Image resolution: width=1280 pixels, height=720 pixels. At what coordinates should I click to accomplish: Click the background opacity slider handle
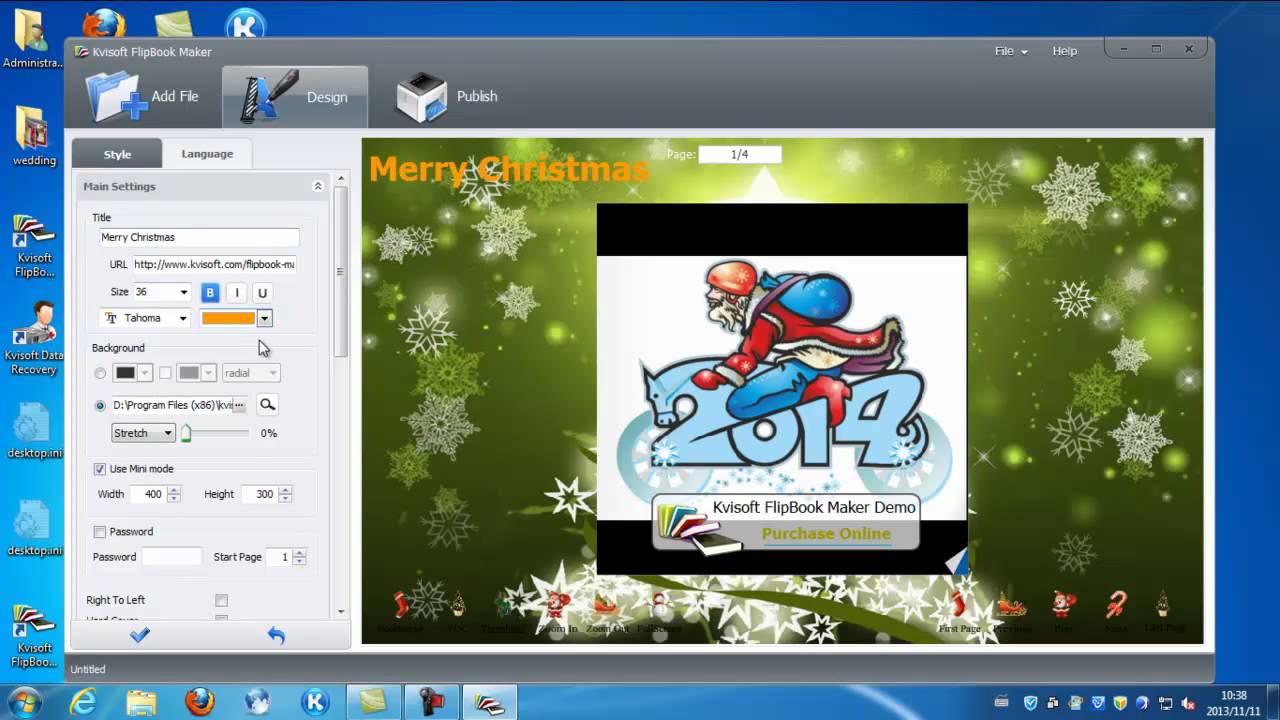186,433
